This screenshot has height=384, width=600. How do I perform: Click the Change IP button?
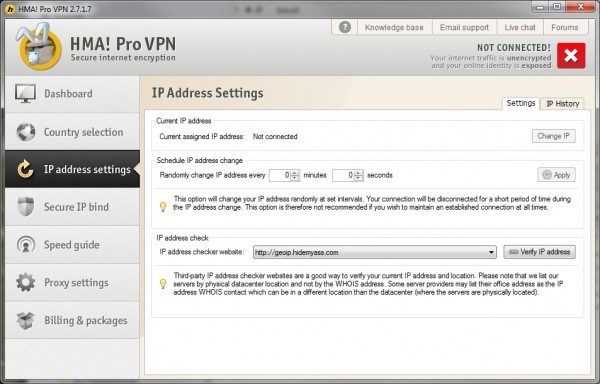pyautogui.click(x=553, y=136)
